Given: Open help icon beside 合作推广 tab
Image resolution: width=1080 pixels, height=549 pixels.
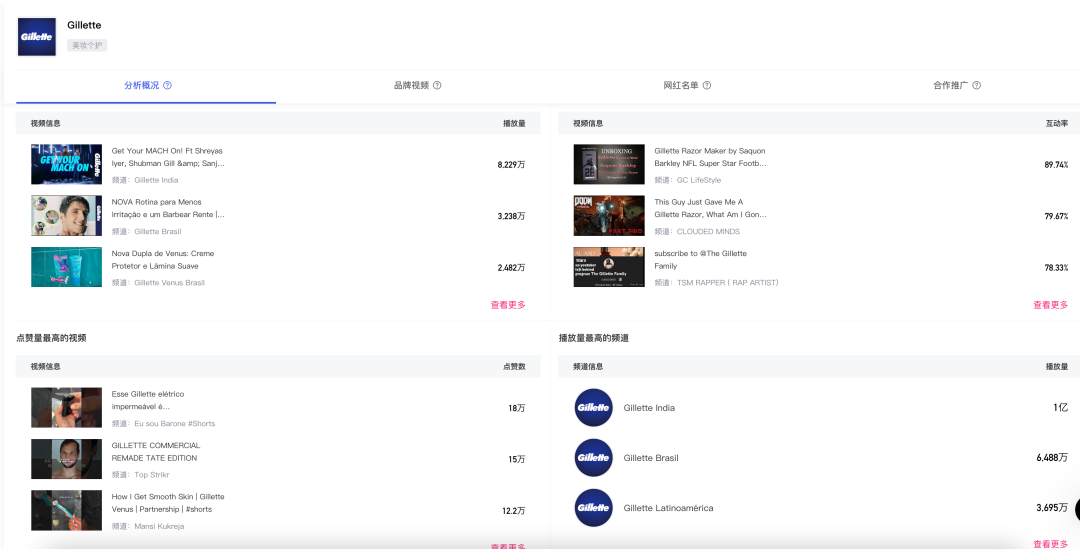Looking at the screenshot, I should coord(977,85).
